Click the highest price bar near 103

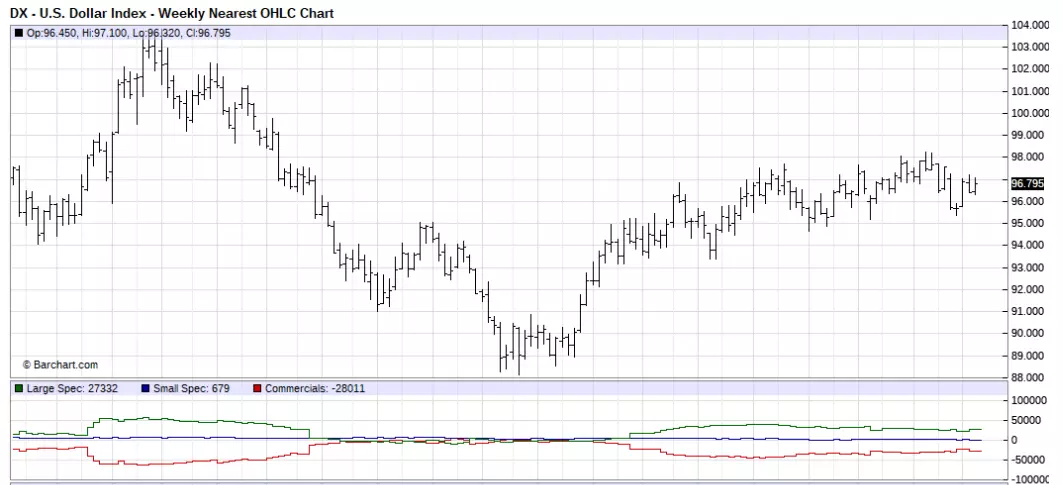(x=155, y=53)
